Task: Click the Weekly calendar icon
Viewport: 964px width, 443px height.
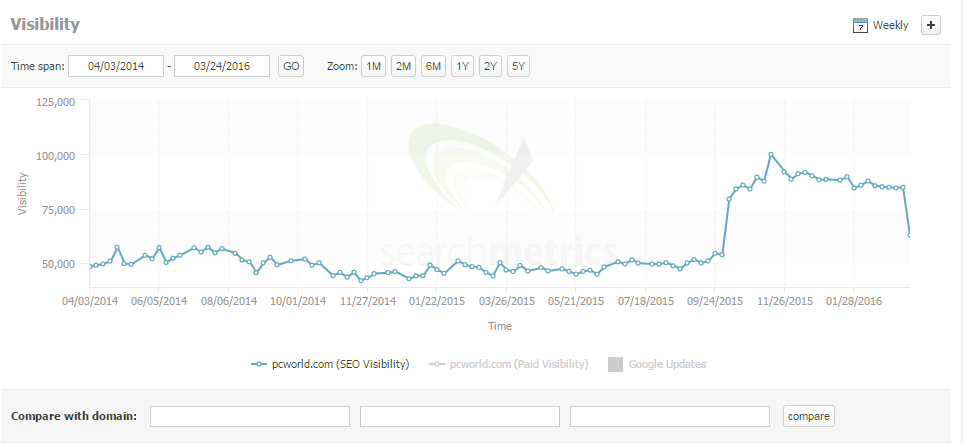Action: tap(859, 25)
